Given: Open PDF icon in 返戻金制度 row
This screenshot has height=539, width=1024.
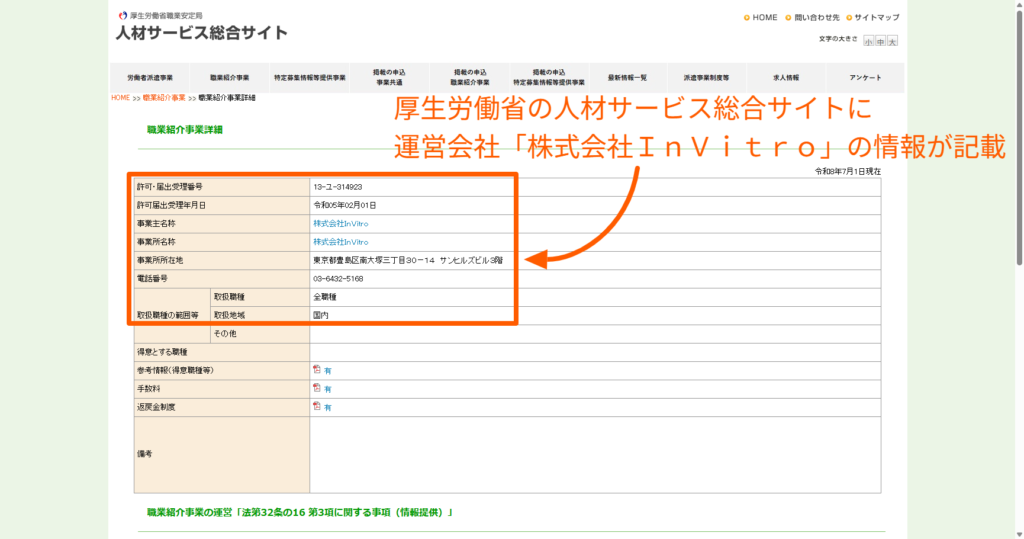Looking at the screenshot, I should click(x=317, y=406).
